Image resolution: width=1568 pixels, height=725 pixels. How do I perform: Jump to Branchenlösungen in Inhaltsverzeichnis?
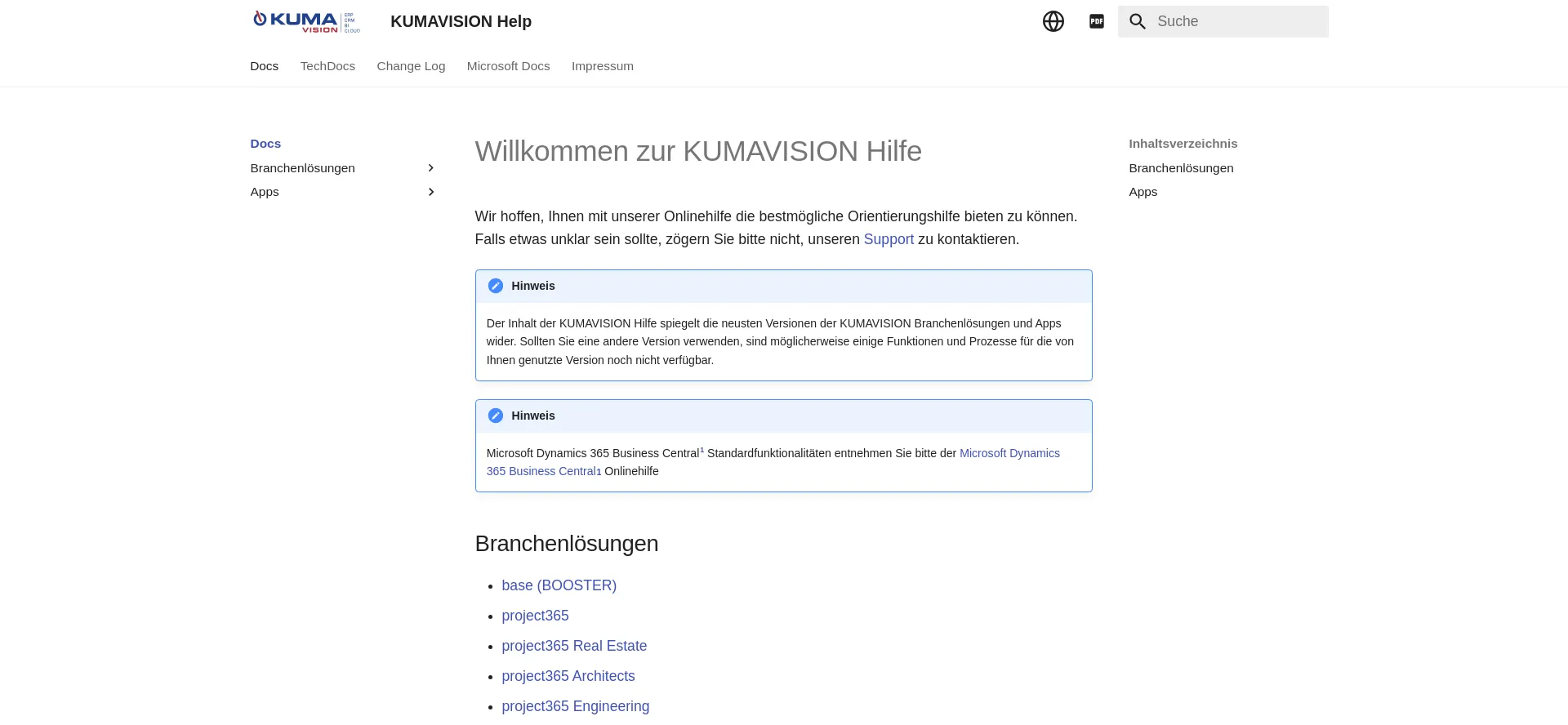tap(1181, 168)
